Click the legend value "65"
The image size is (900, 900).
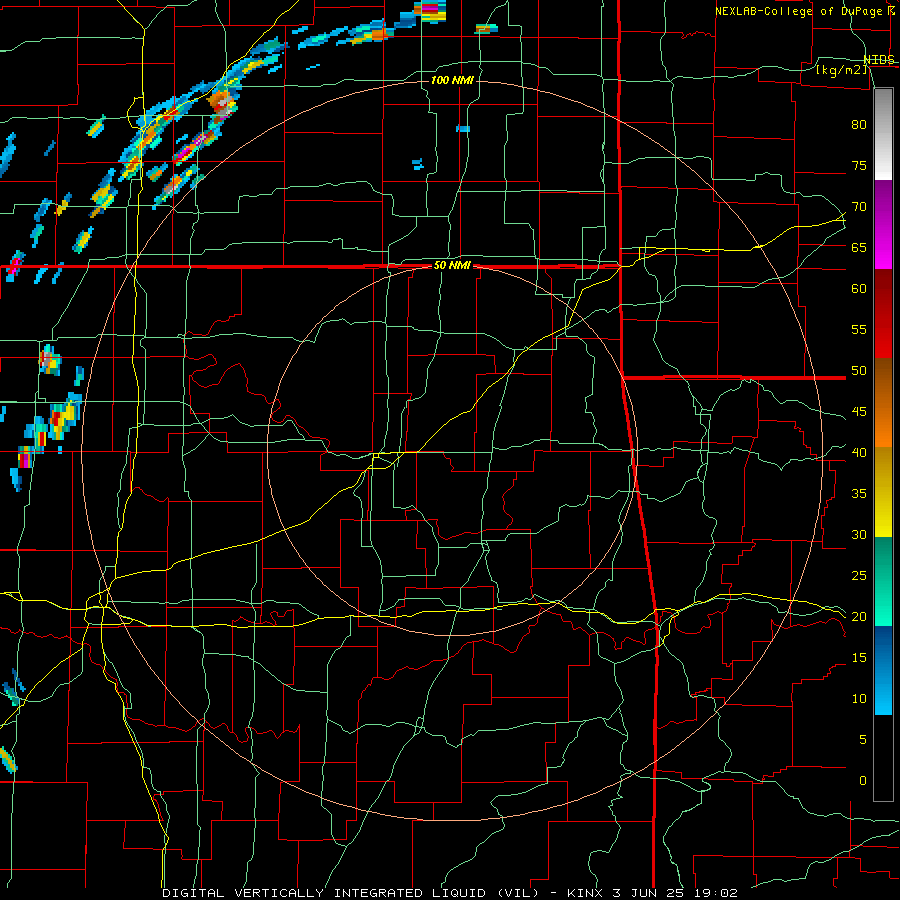coord(859,247)
